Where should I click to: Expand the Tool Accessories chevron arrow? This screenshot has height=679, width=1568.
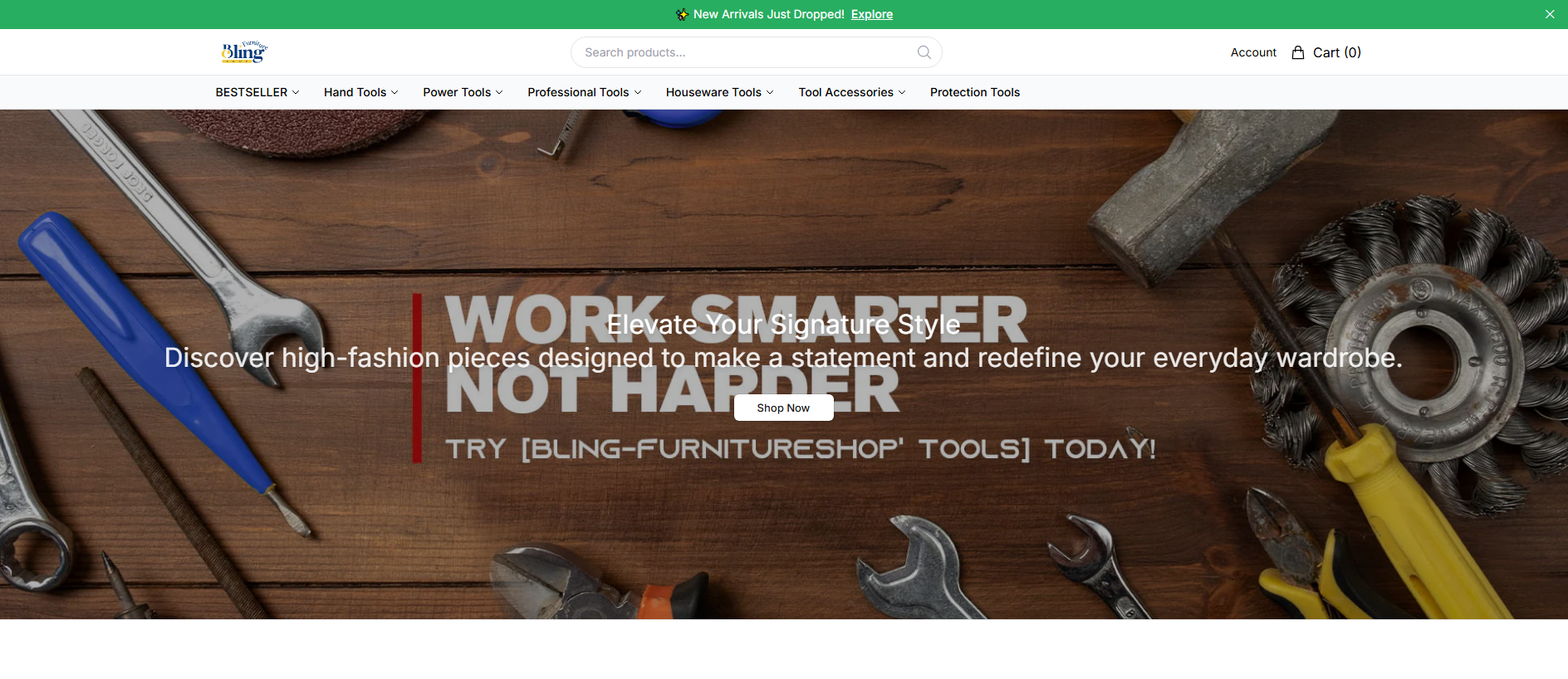pyautogui.click(x=902, y=92)
